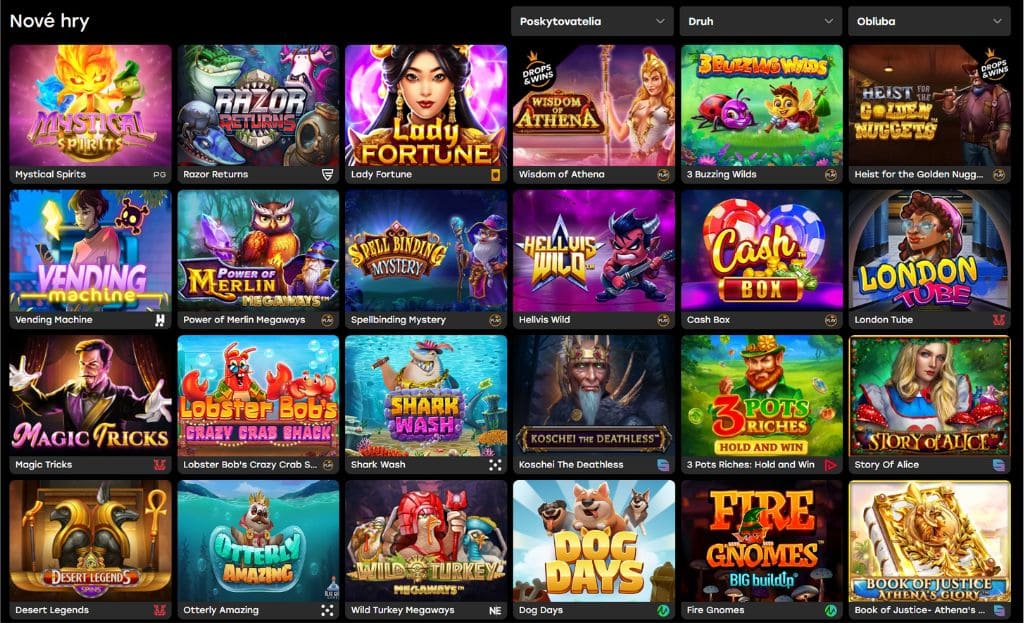Viewport: 1024px width, 623px height.
Task: Launch the Cash Box game tile
Action: [761, 251]
